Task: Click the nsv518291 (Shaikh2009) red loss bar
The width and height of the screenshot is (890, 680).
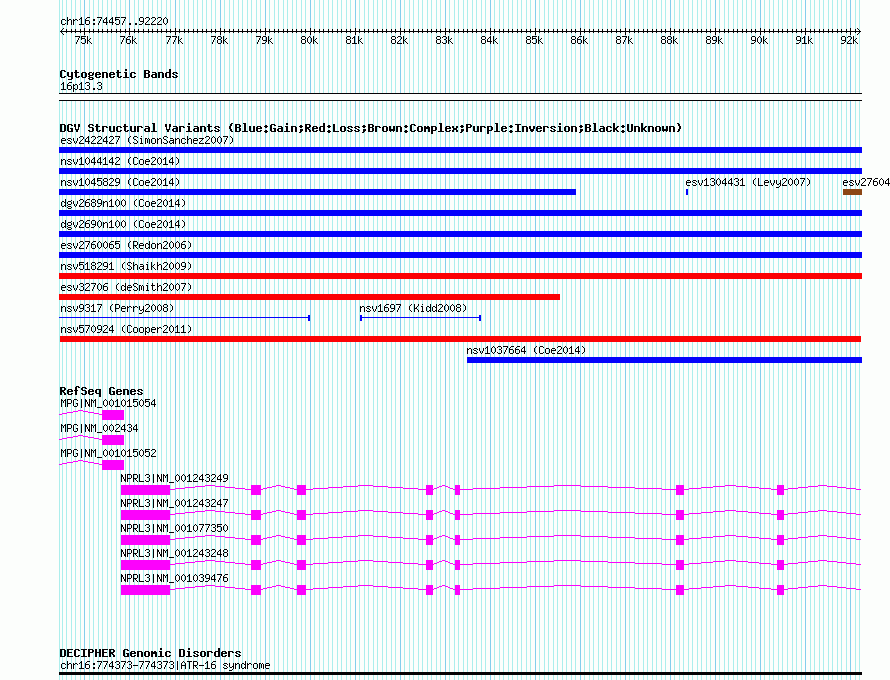Action: click(x=460, y=276)
